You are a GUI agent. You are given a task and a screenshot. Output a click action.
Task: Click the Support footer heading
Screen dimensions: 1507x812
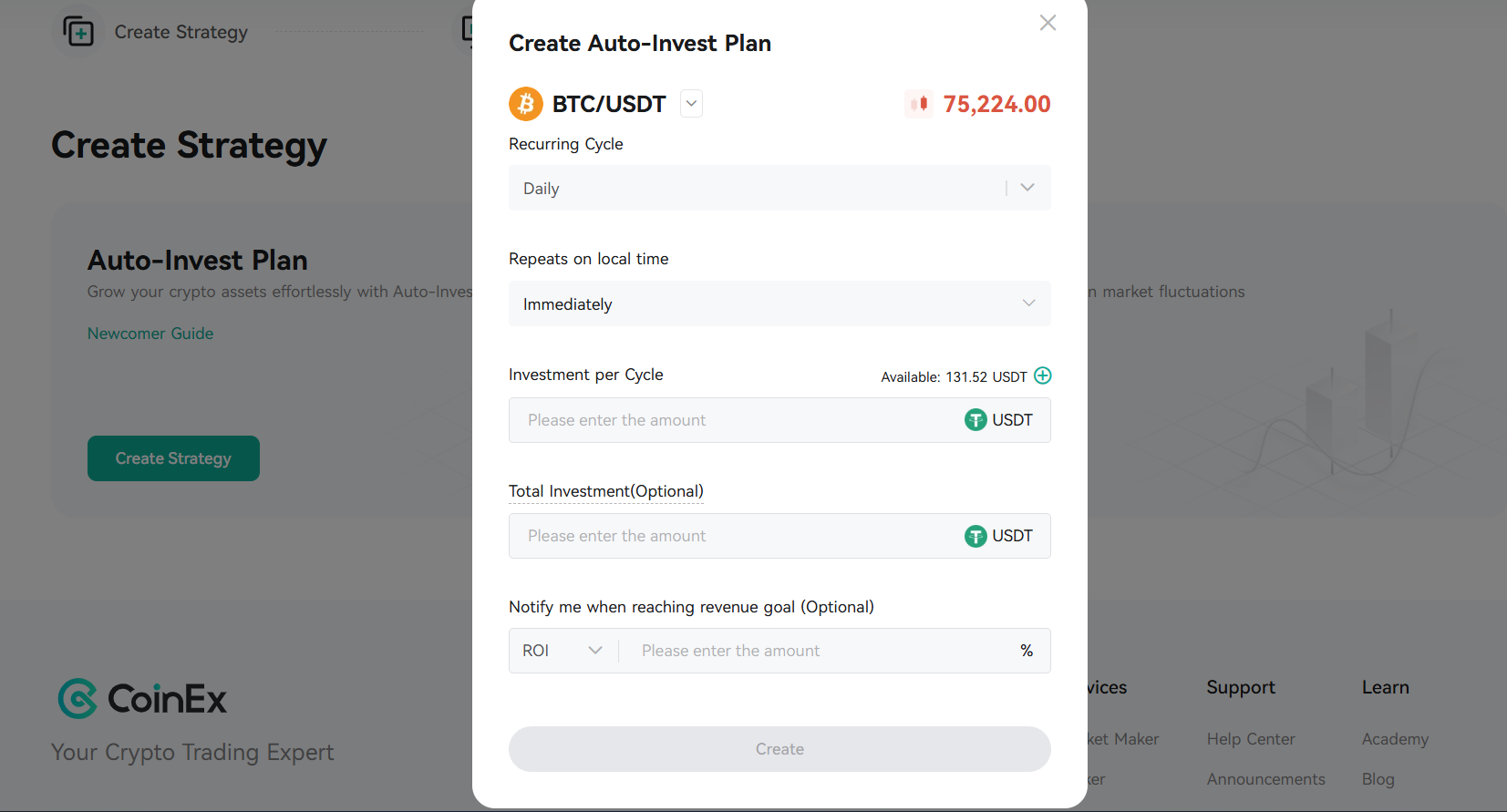click(1241, 688)
